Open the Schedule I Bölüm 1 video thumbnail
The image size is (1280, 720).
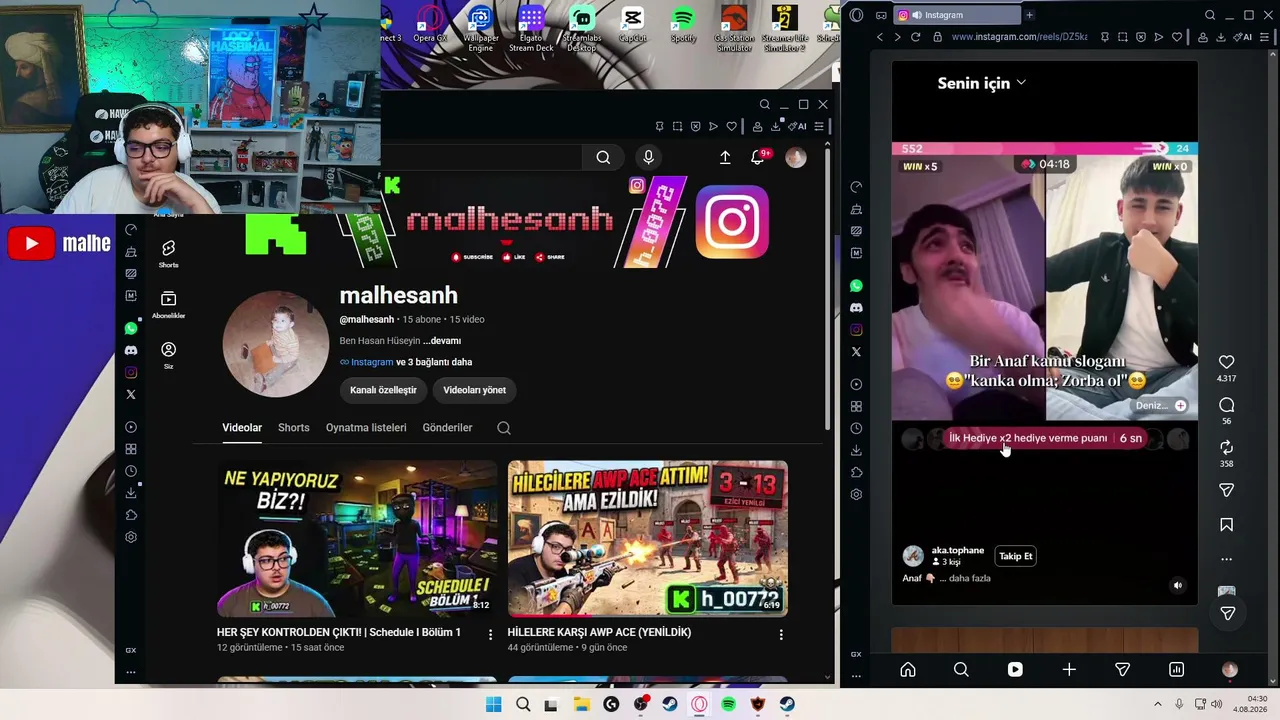[x=357, y=538]
